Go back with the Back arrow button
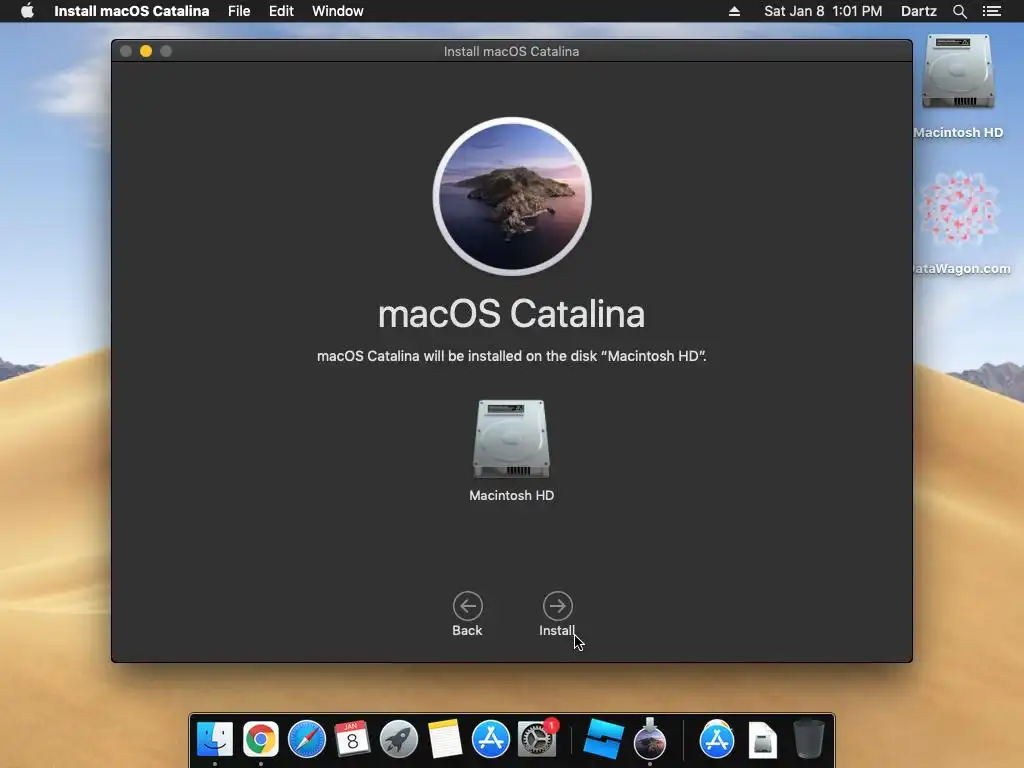 click(x=468, y=606)
